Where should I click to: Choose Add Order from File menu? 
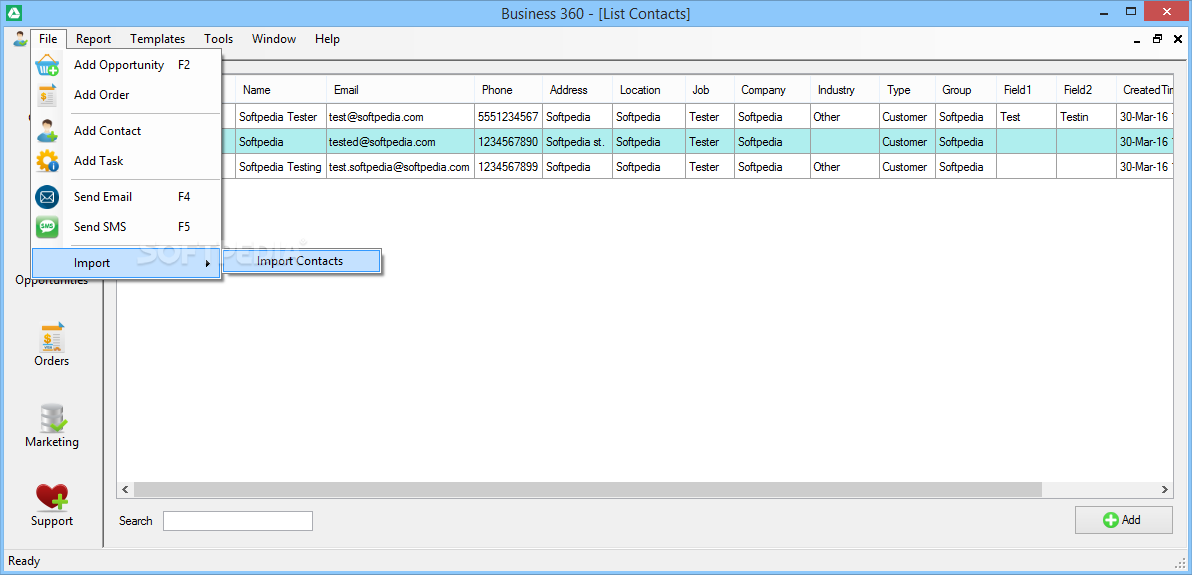126,95
